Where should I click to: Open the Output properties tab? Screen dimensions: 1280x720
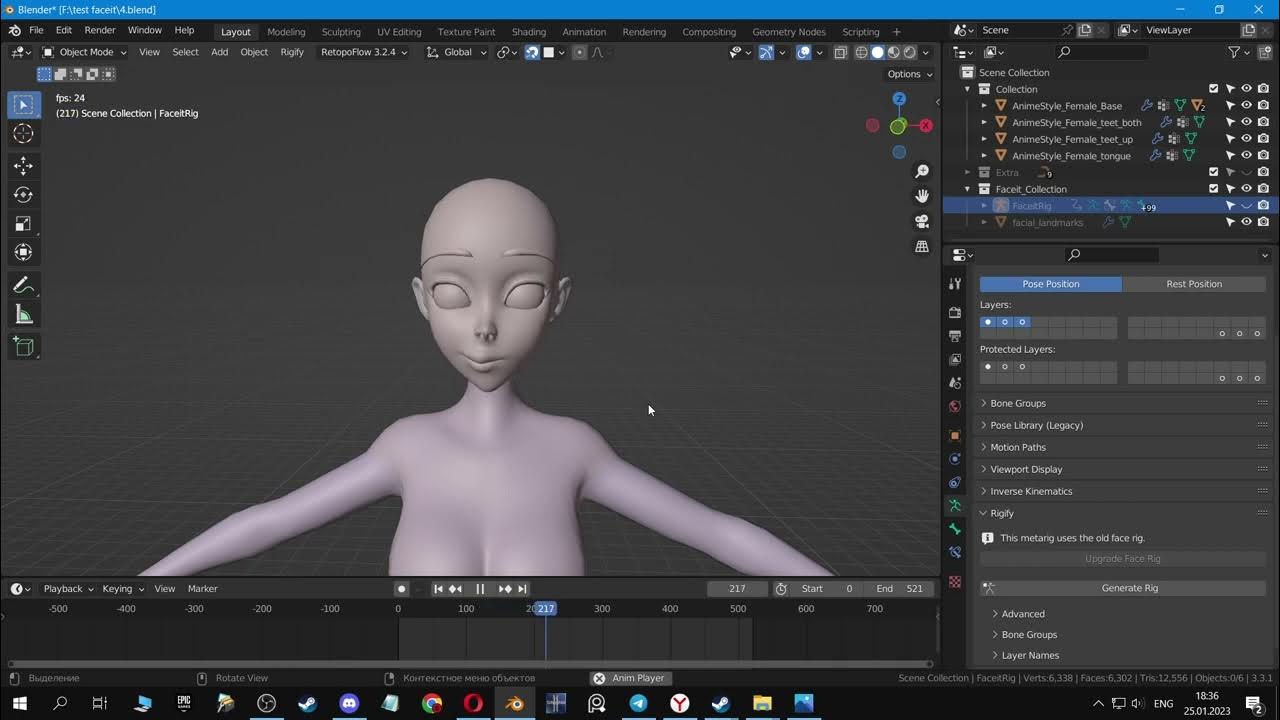pos(955,336)
